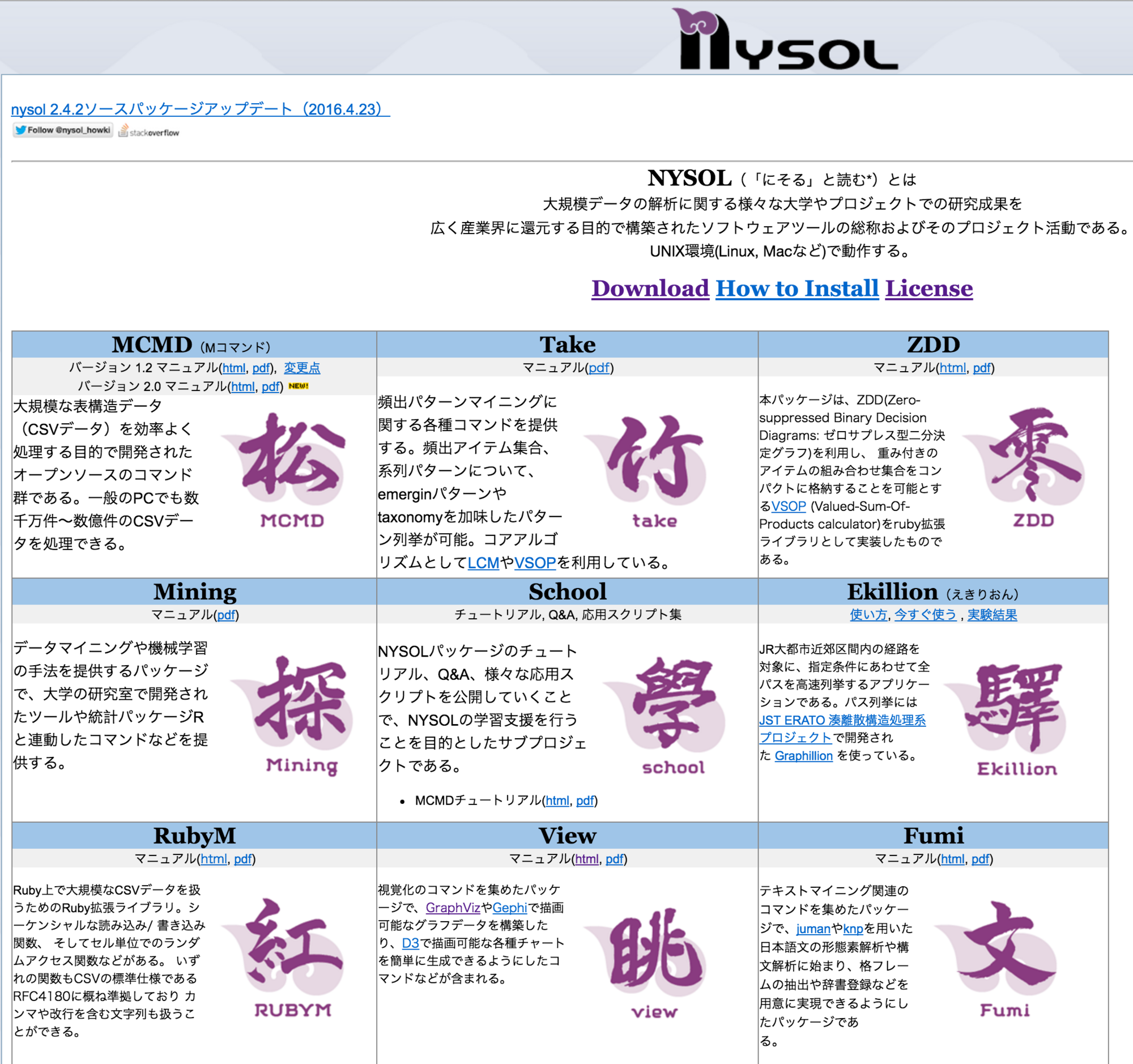
Task: Follow the VSOP link in Take description
Action: [x=535, y=563]
